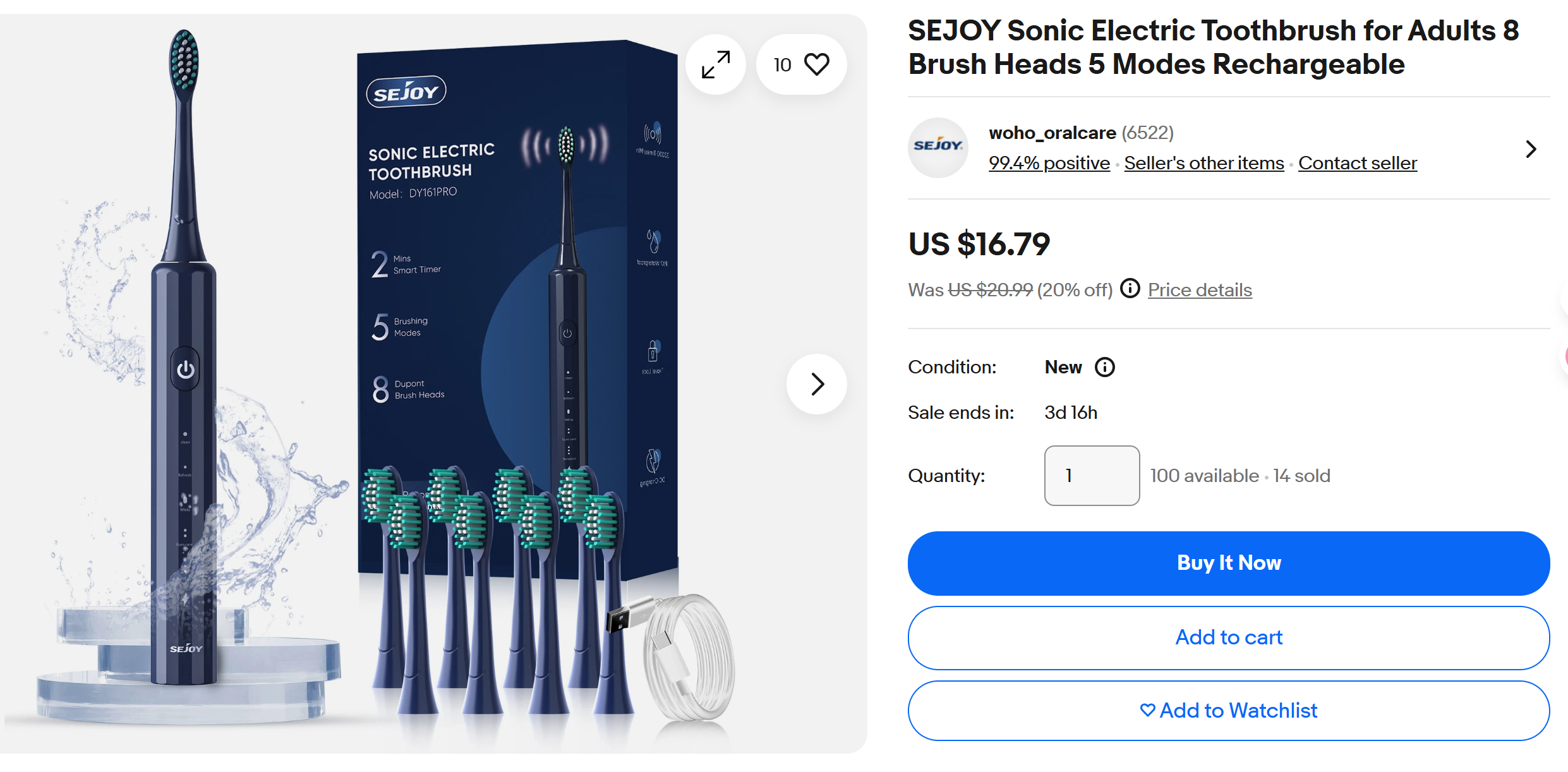
Task: Open the Price details link
Action: 1200,290
